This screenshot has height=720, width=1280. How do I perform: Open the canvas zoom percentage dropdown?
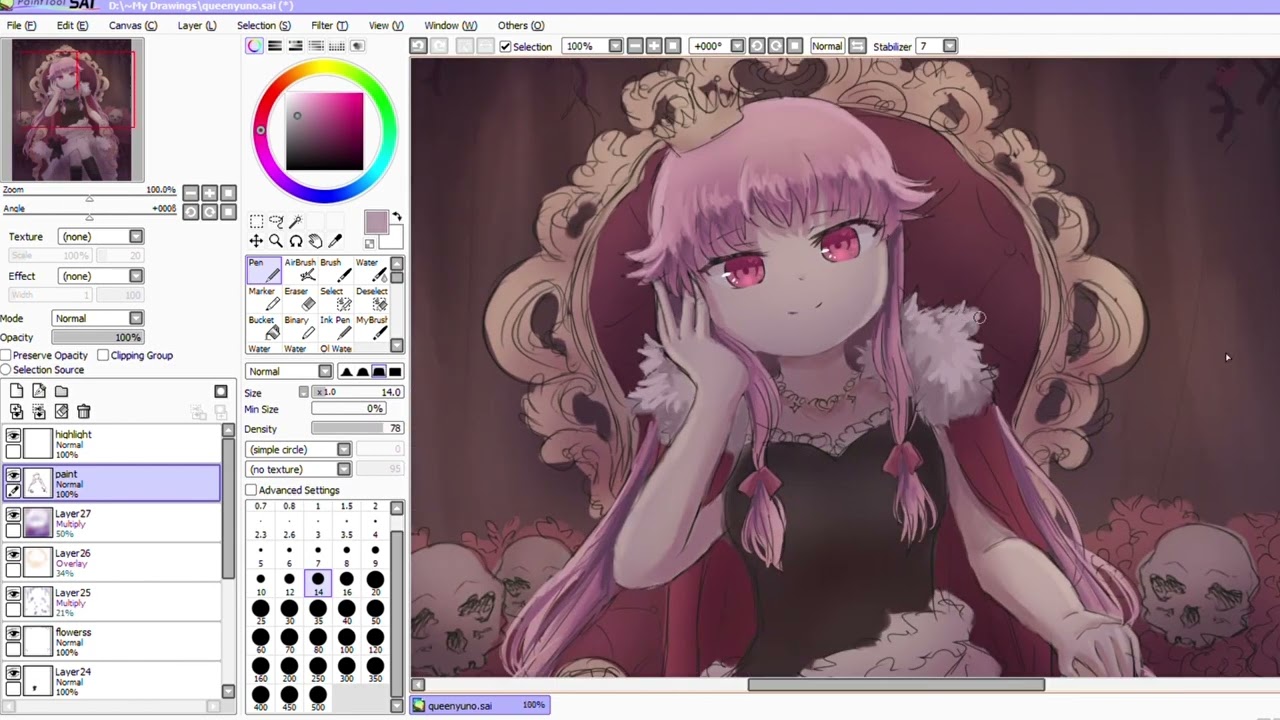click(x=615, y=46)
